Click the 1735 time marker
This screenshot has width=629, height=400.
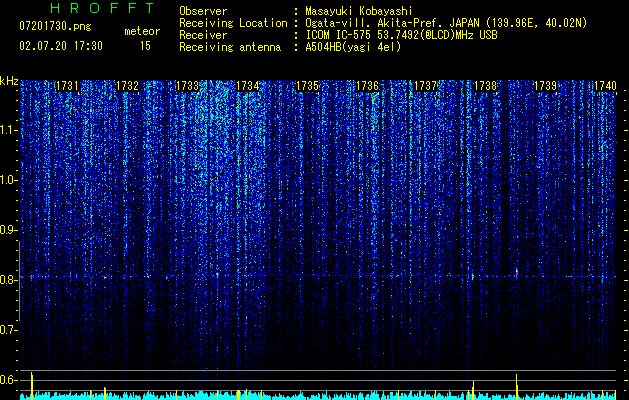click(307, 85)
